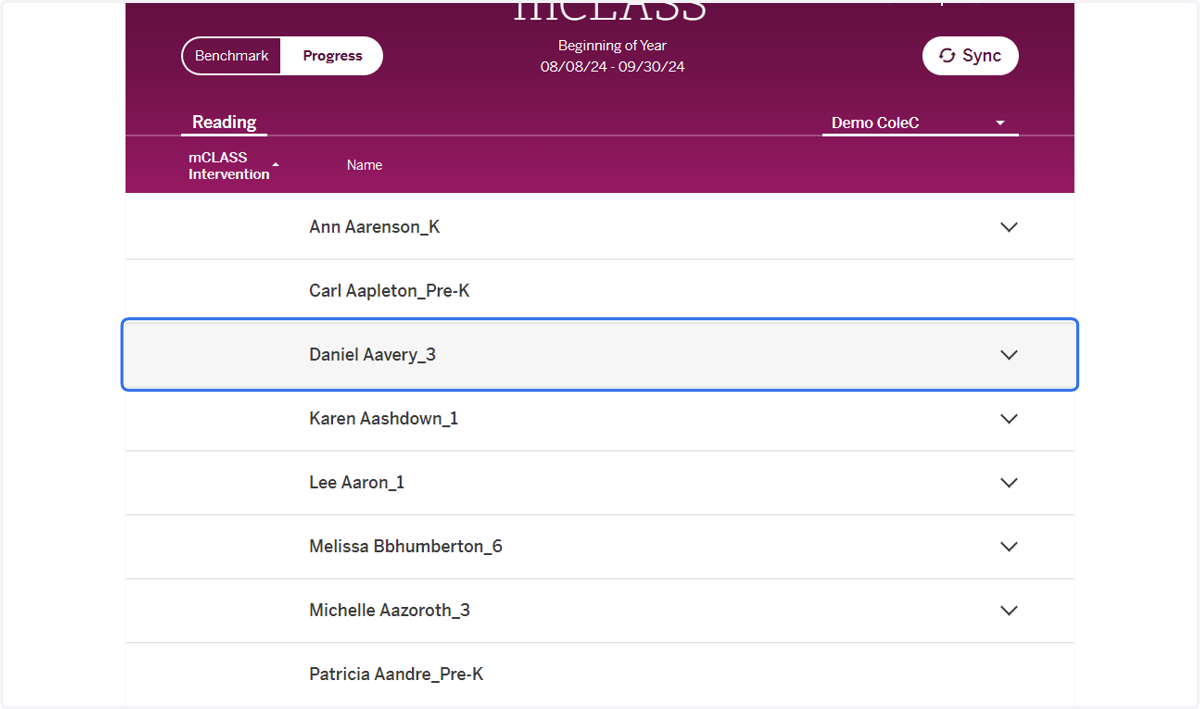Click the Beginning of Year period label
The height and width of the screenshot is (709, 1200).
click(612, 46)
